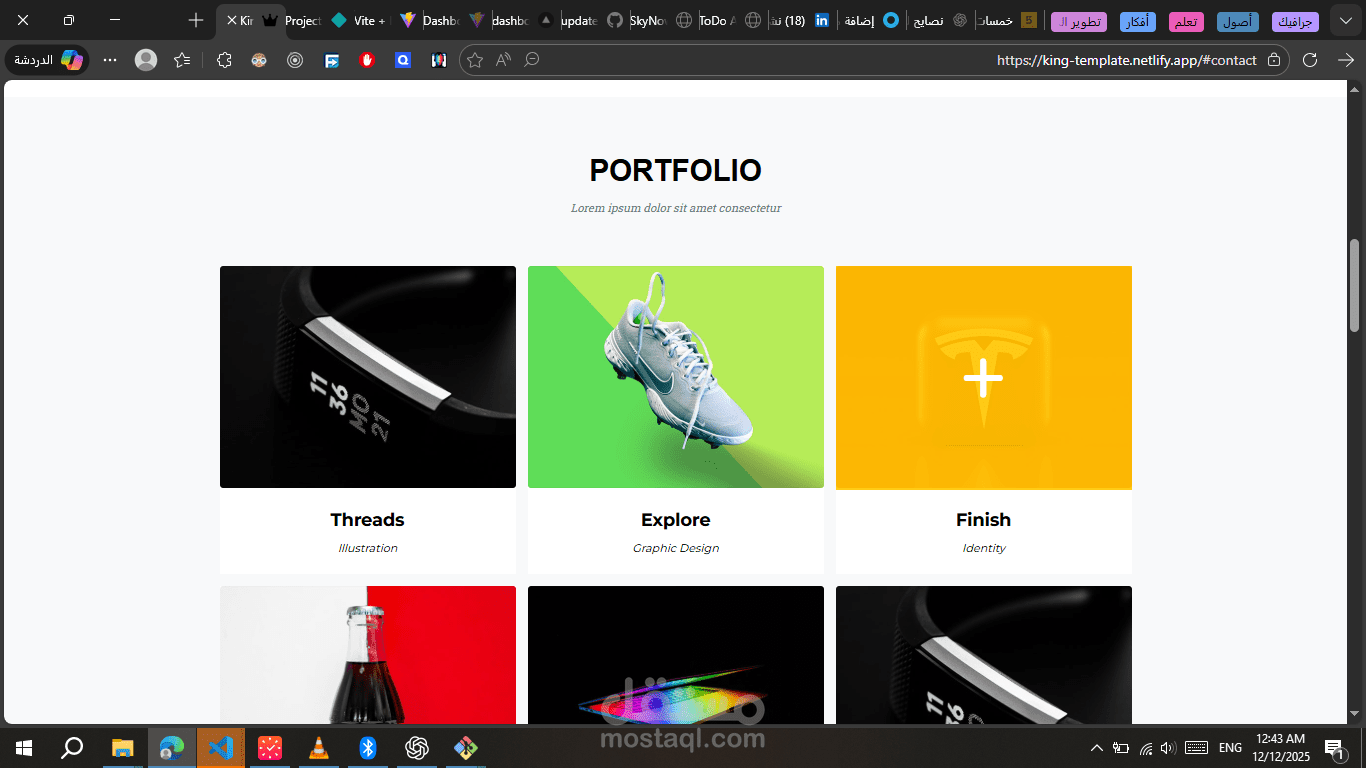Click the PORTFOLIO section heading
Screen dimensions: 1366x768
676,171
